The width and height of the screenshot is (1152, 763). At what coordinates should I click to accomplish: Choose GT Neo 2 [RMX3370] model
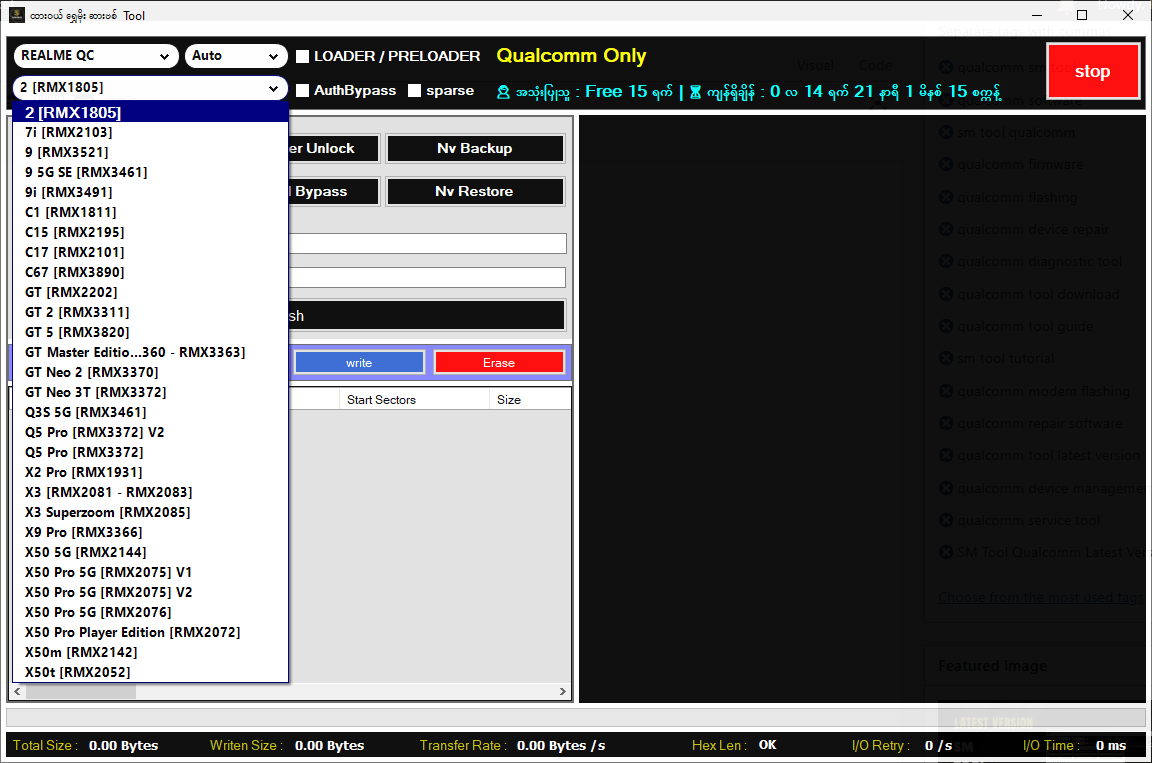91,372
